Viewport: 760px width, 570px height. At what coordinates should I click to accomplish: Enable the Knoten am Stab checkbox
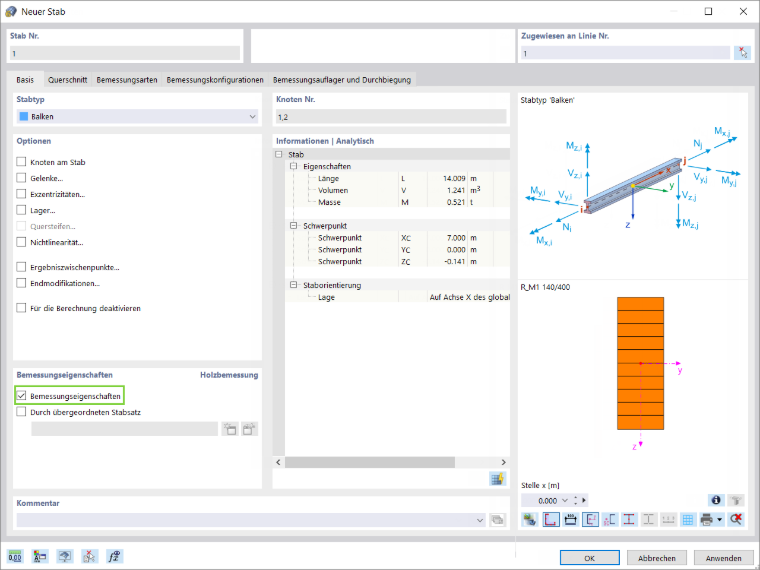click(21, 162)
